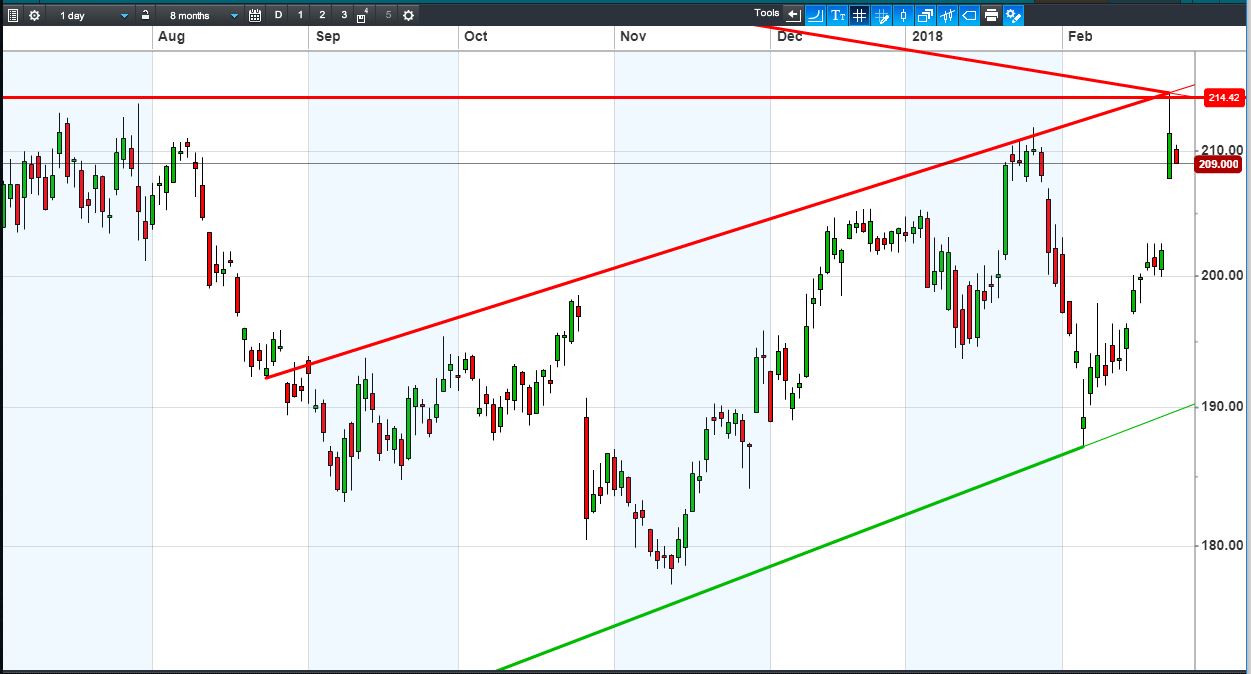Click the 190.00 price axis label
Image resolution: width=1251 pixels, height=674 pixels.
(x=1222, y=406)
